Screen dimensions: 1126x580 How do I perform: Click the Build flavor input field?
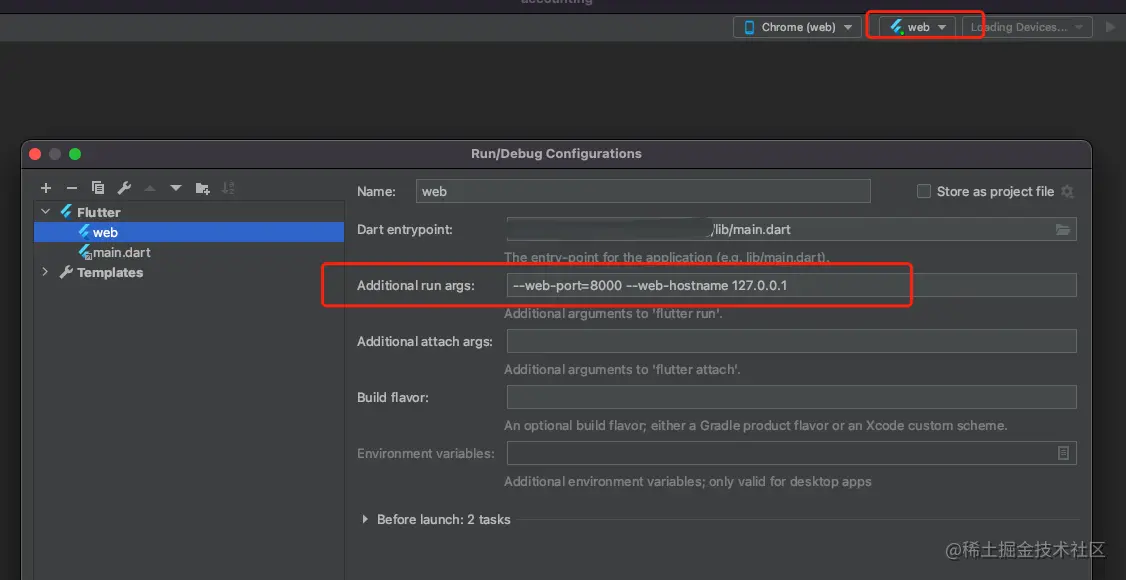pyautogui.click(x=791, y=397)
